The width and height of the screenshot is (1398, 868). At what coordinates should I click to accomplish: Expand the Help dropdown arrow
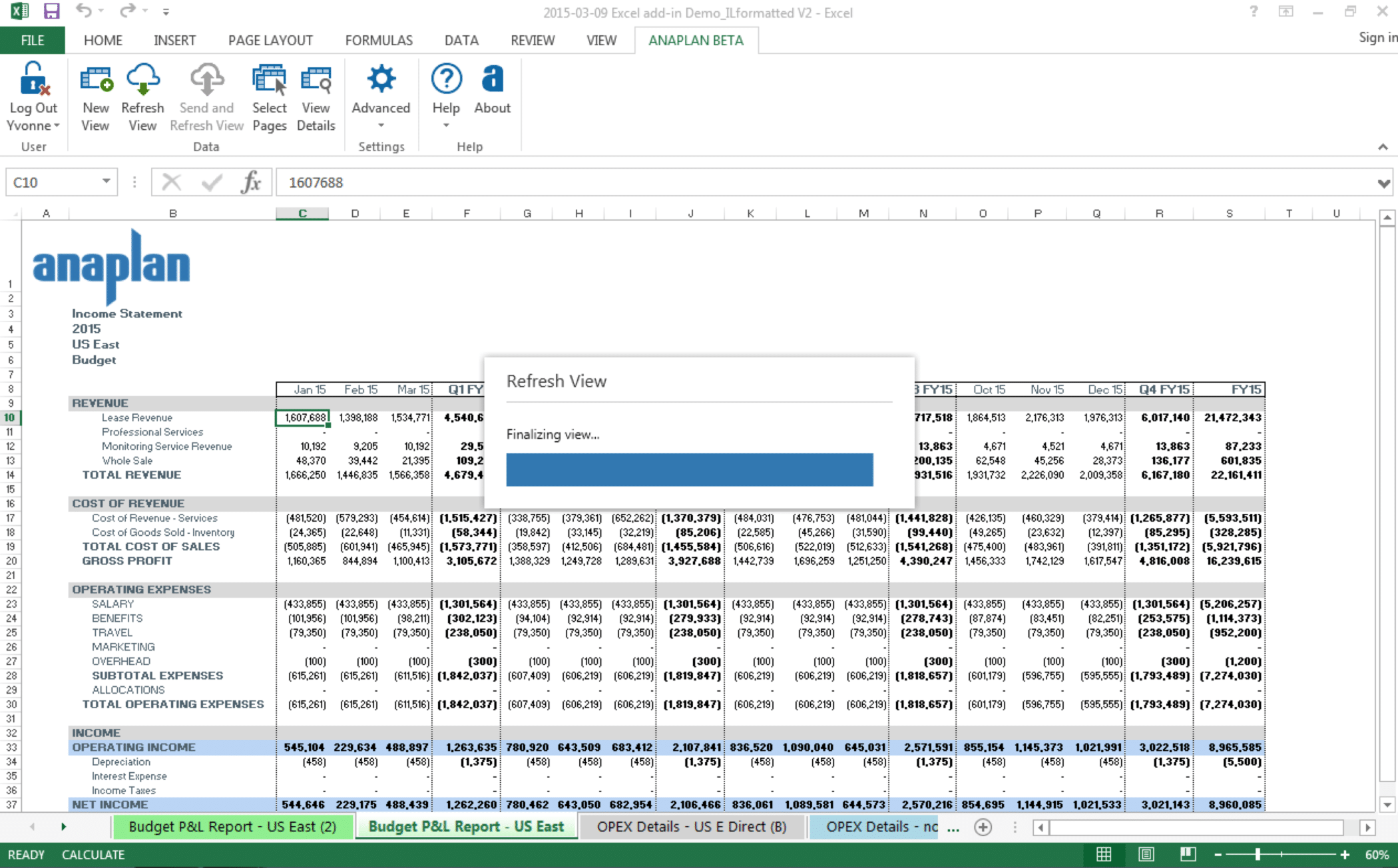pyautogui.click(x=446, y=125)
